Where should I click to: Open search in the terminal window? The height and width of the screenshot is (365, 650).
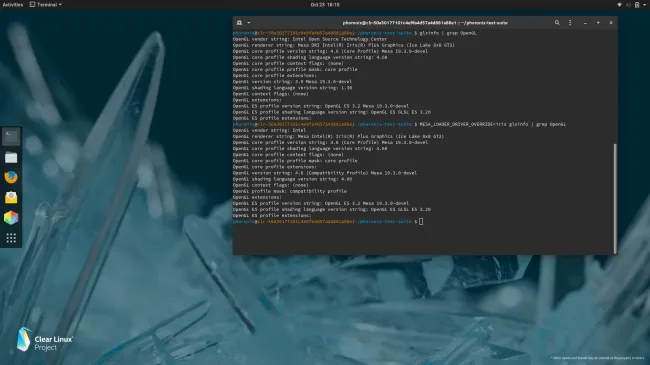[x=557, y=23]
